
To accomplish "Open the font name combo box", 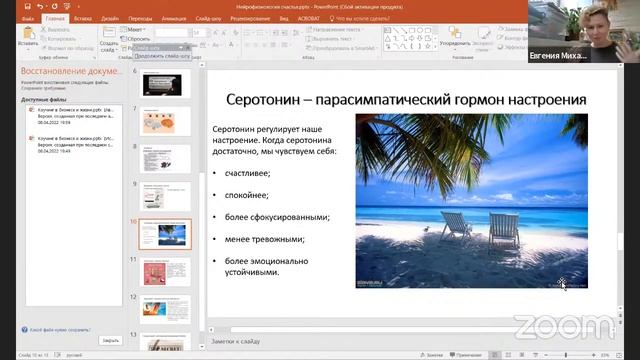I will click(172, 32).
